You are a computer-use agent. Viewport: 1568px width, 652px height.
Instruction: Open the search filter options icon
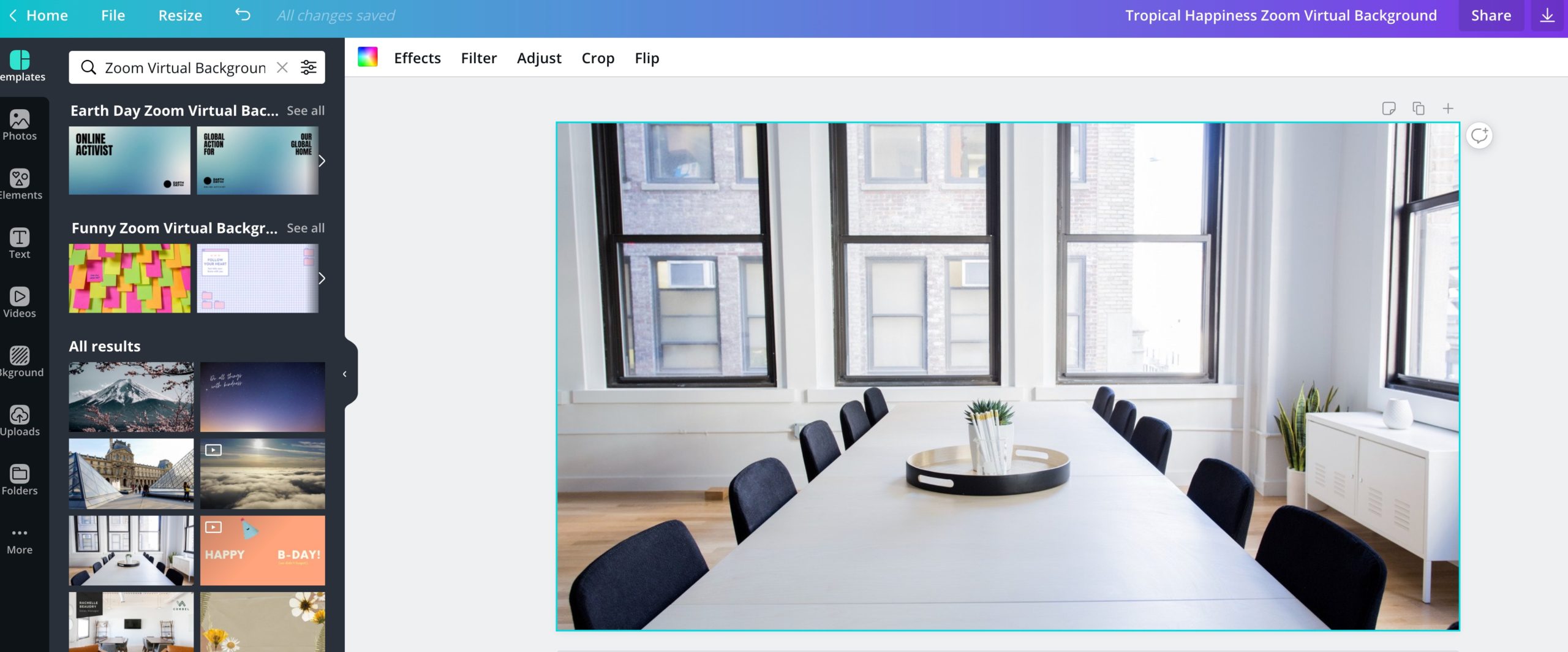click(x=309, y=67)
